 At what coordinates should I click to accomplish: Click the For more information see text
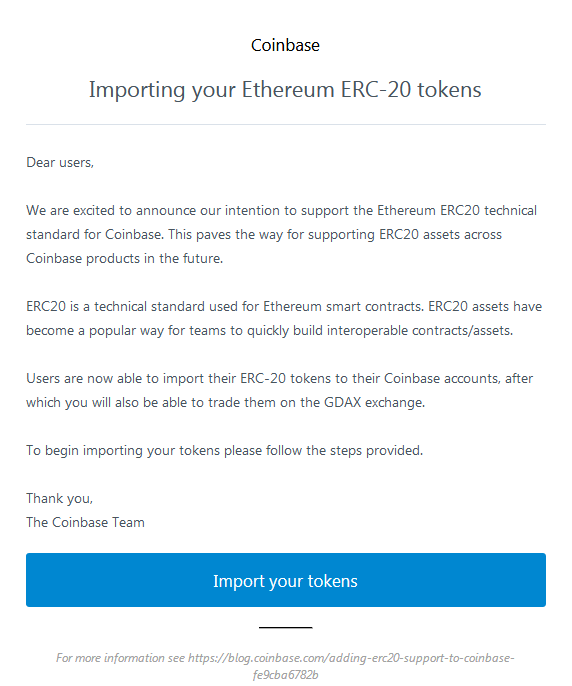(x=120, y=658)
